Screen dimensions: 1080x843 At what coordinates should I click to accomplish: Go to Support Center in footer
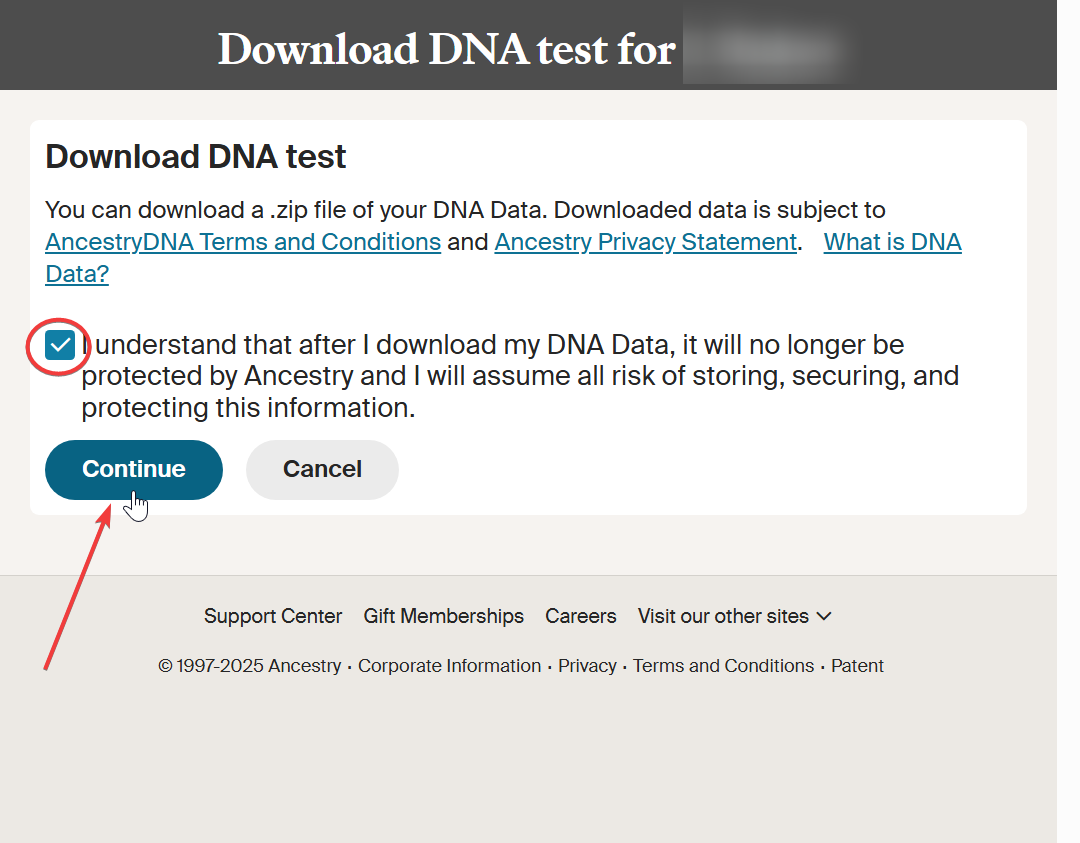(x=273, y=616)
